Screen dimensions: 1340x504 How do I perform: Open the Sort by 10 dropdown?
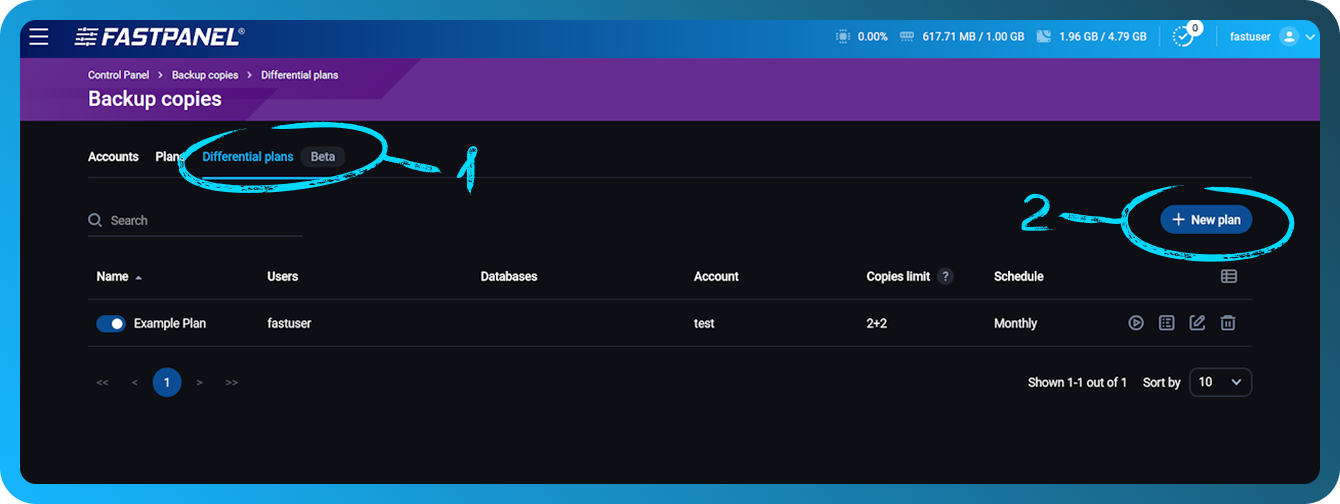[x=1220, y=382]
